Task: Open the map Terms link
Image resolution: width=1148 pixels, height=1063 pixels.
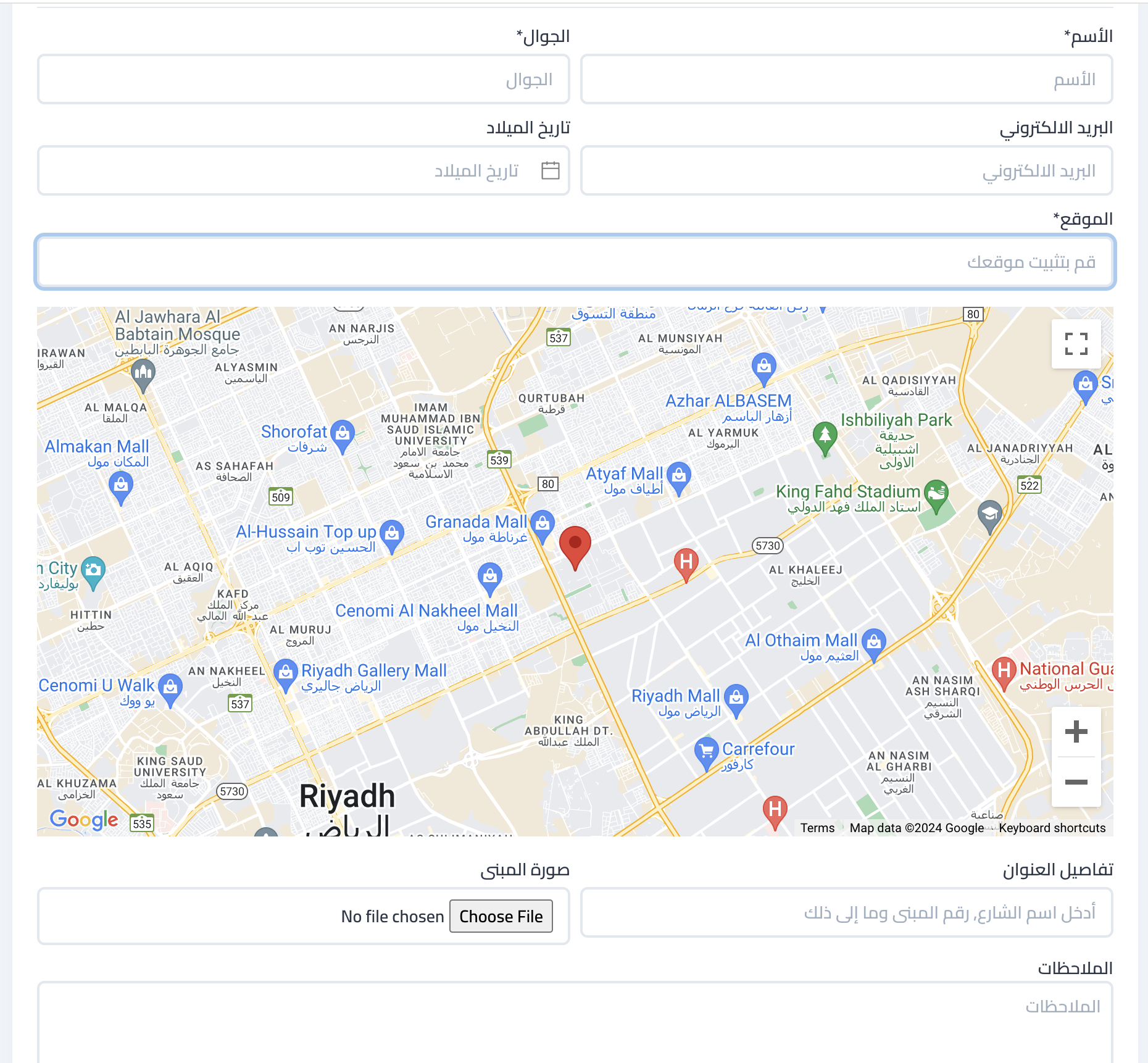Action: coord(817,828)
